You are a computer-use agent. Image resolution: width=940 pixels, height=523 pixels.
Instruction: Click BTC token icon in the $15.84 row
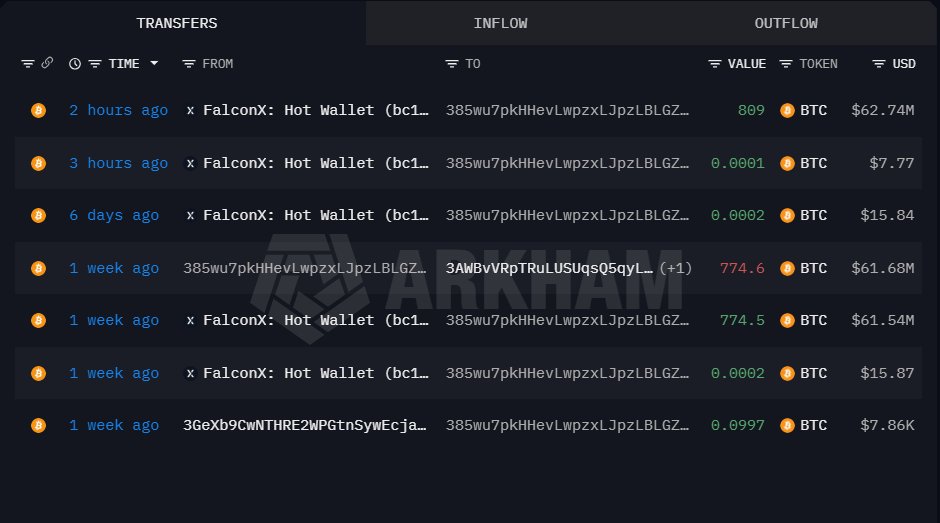(787, 215)
